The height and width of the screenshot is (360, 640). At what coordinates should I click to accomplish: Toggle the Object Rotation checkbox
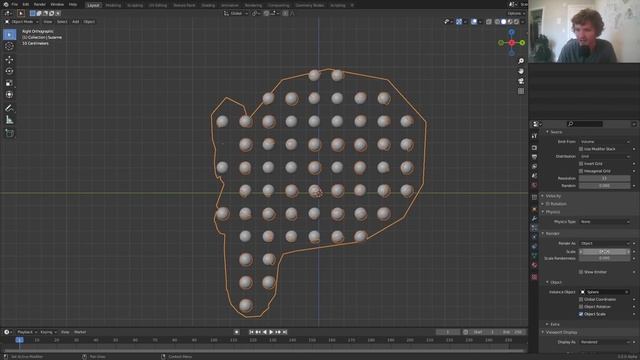[x=581, y=307]
